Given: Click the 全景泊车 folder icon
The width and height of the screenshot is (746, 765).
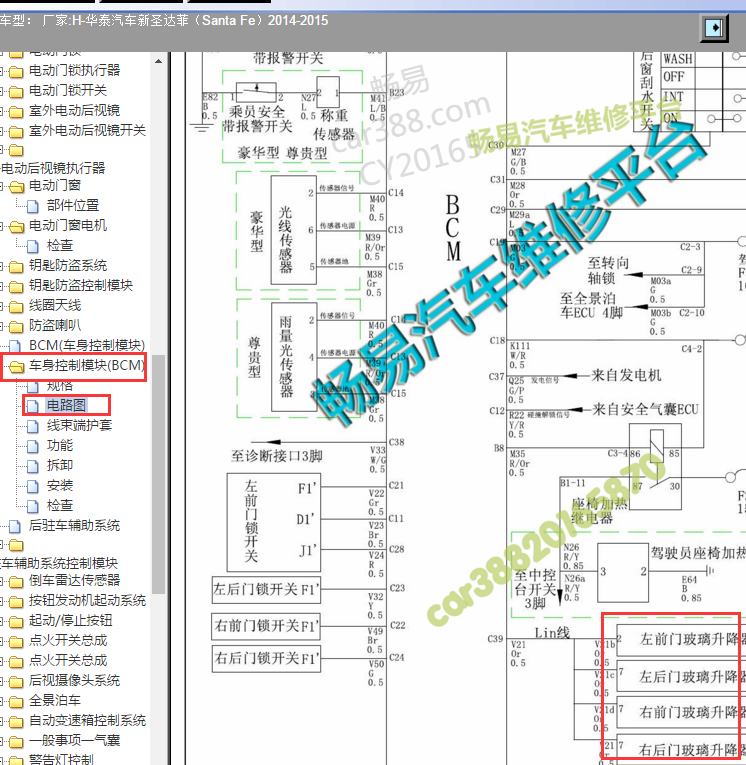Looking at the screenshot, I should click(x=16, y=702).
